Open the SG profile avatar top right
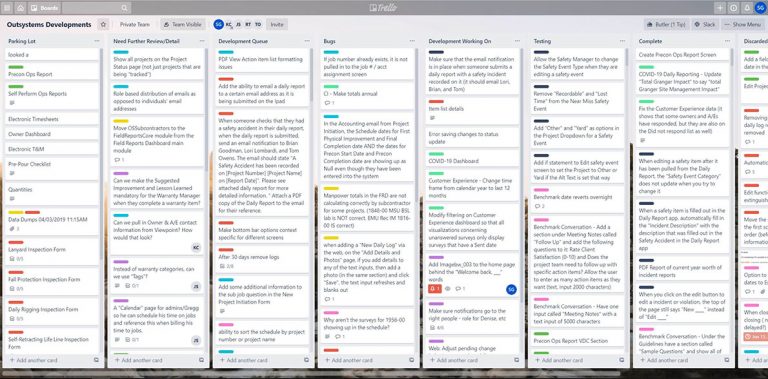Viewport: 768px width, 379px height. coord(760,8)
